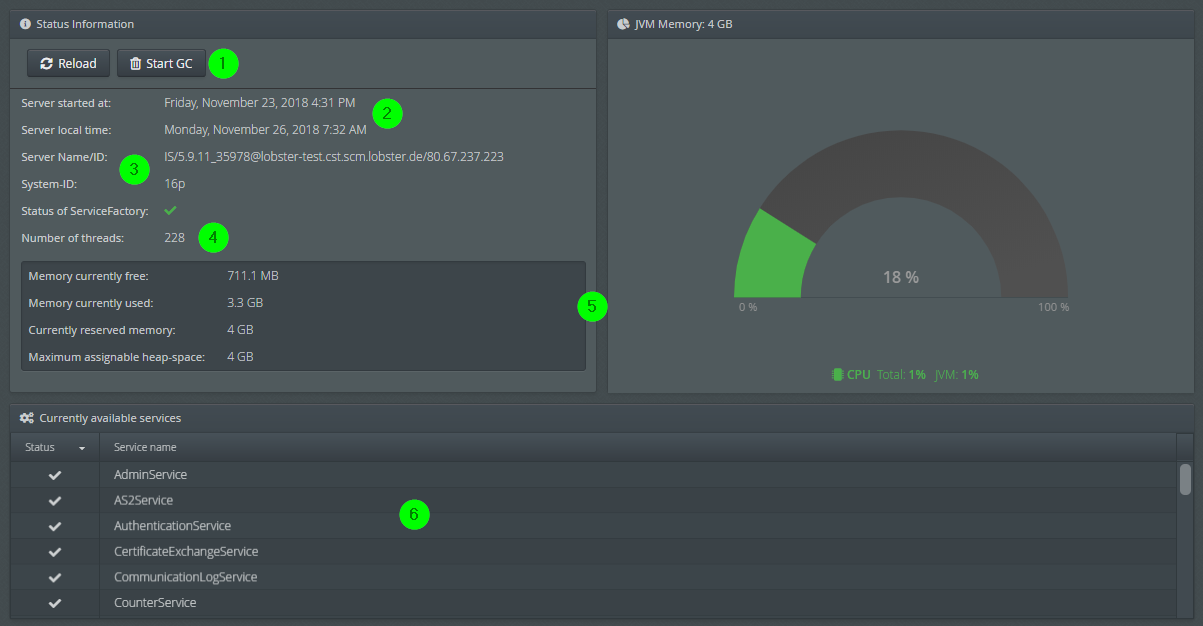Select the CertificateExchangeService row name
This screenshot has height=626, width=1203.
coord(186,552)
